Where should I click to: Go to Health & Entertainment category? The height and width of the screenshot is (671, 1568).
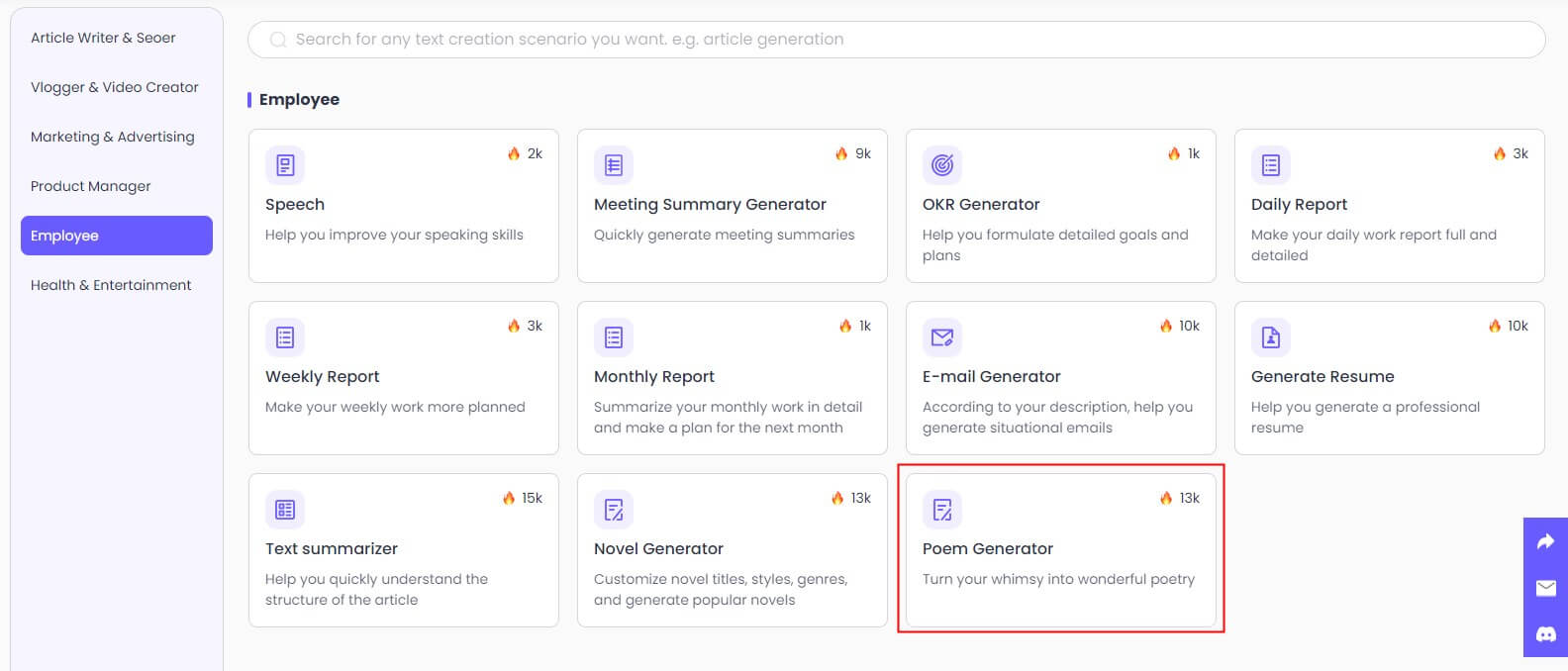point(117,285)
